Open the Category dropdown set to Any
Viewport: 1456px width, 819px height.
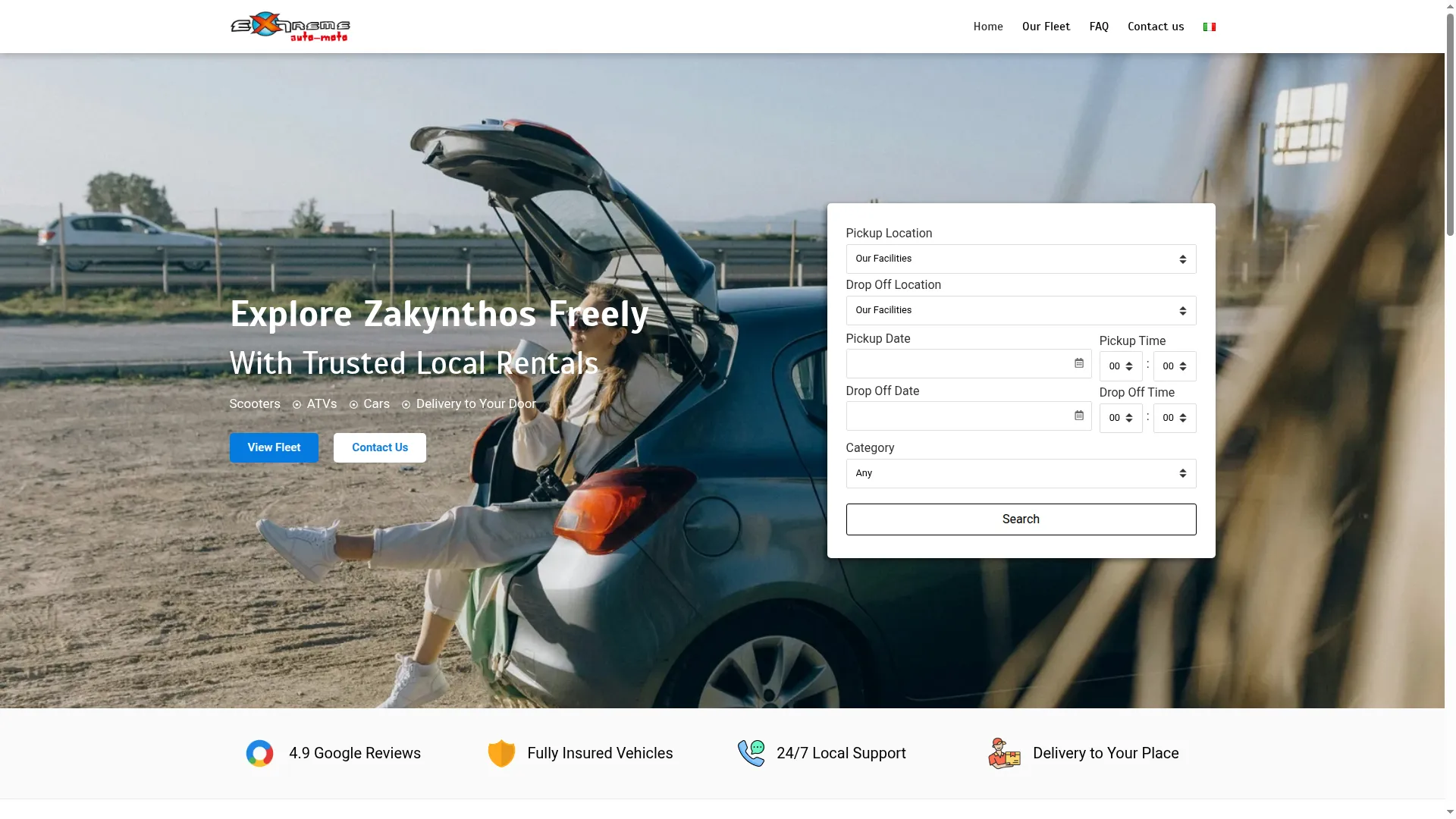[x=1021, y=473]
